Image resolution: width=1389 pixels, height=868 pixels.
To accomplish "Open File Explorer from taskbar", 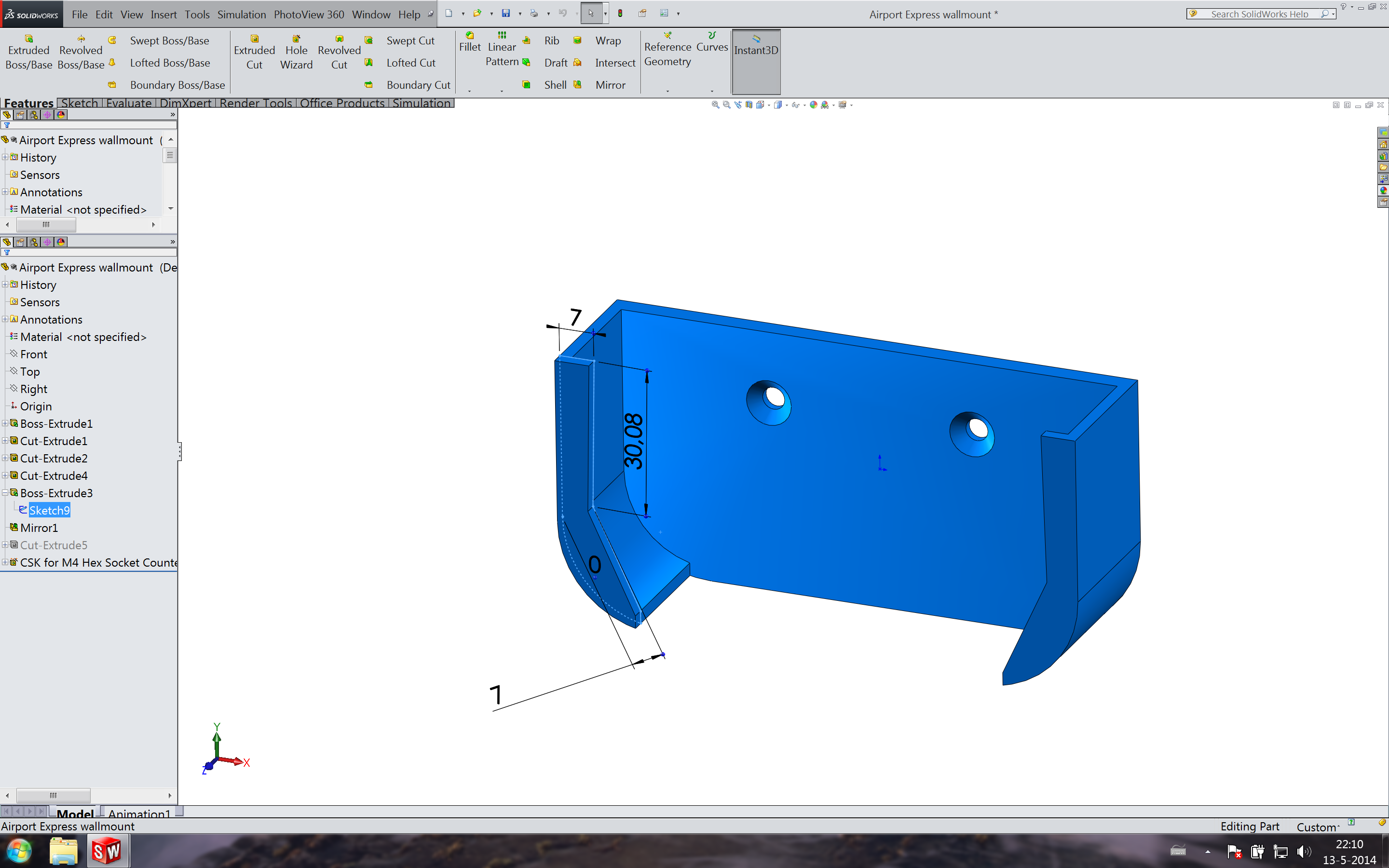I will (63, 851).
